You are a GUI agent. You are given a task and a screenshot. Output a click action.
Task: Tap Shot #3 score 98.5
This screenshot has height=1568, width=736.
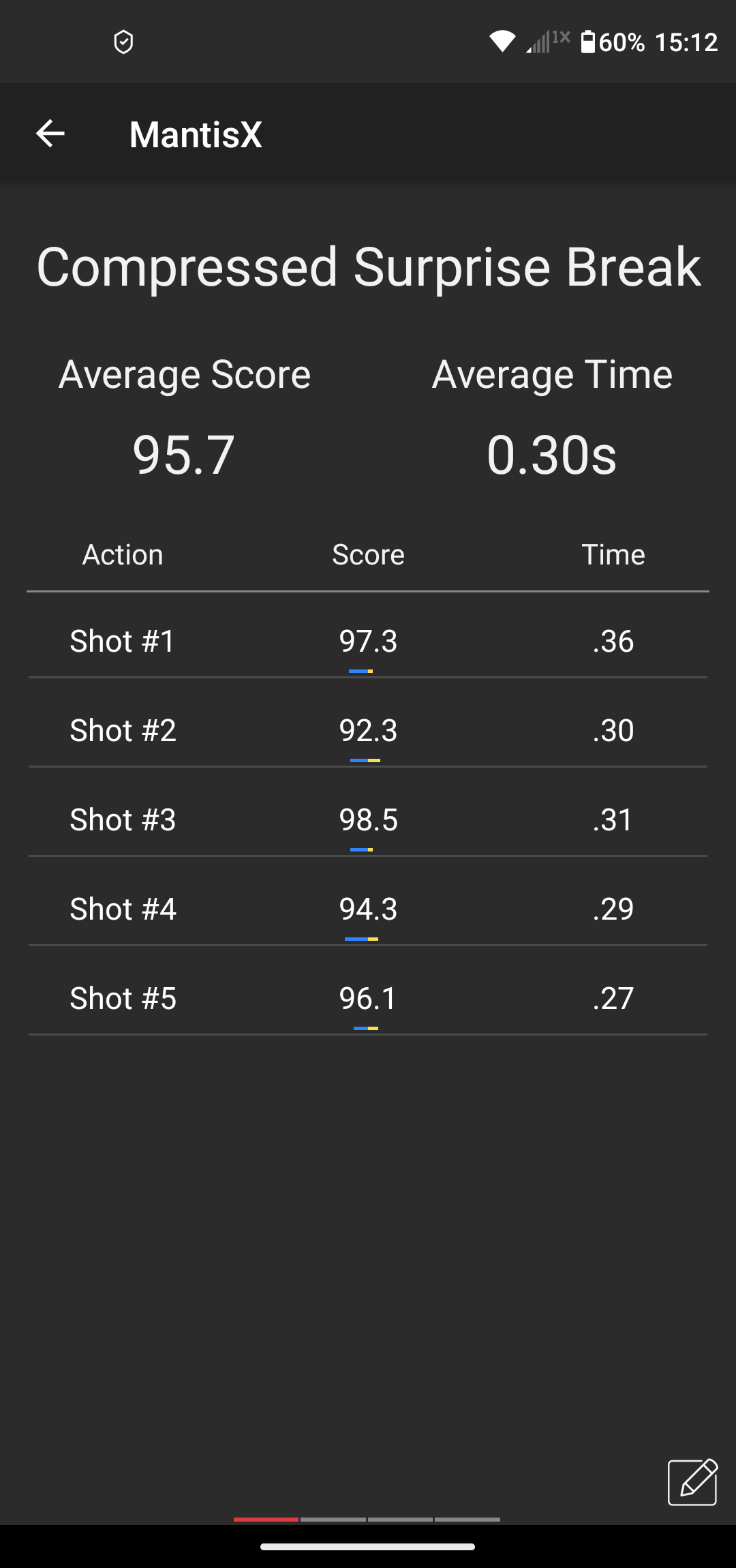click(368, 819)
